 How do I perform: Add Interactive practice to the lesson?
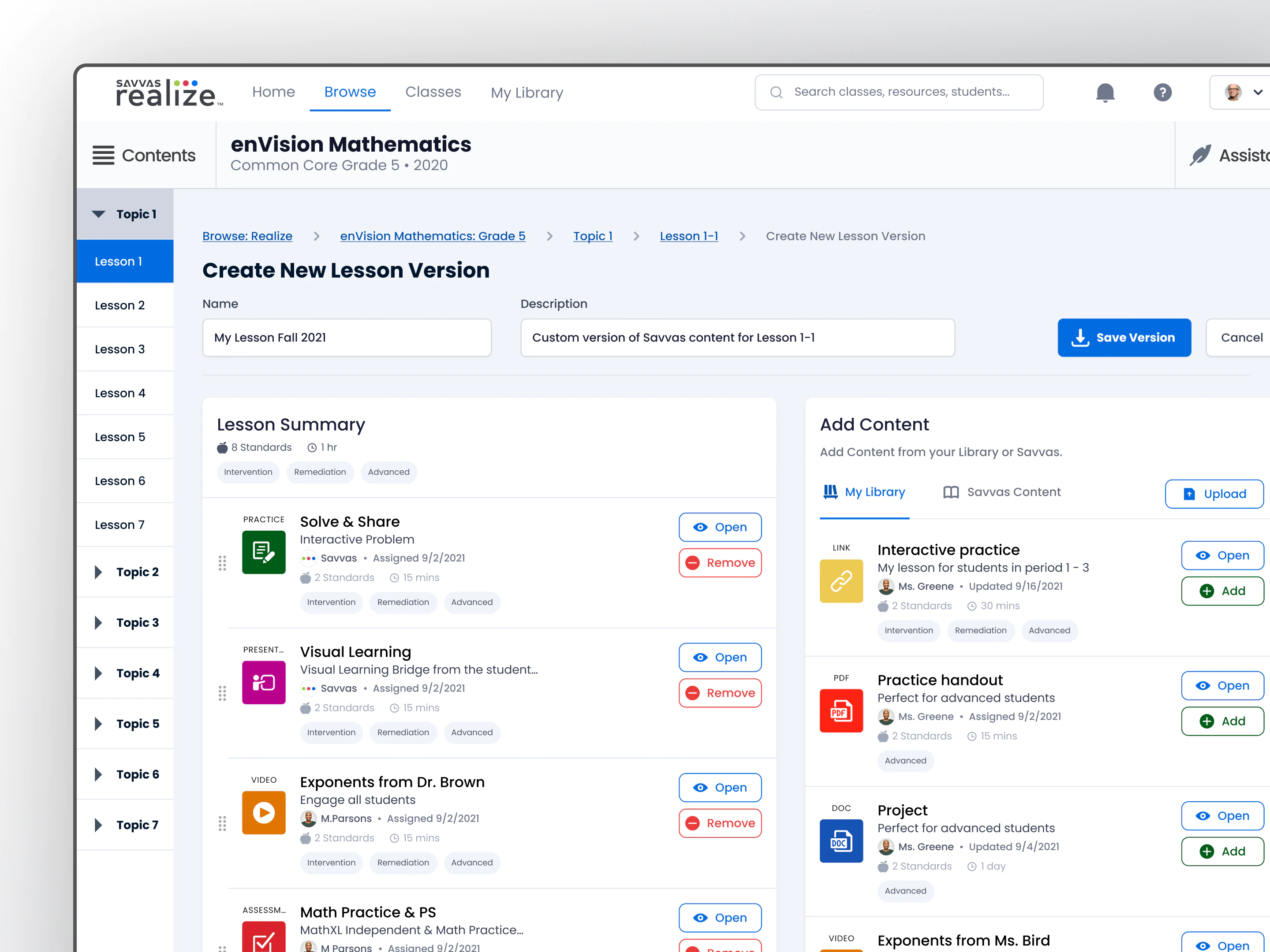point(1222,591)
